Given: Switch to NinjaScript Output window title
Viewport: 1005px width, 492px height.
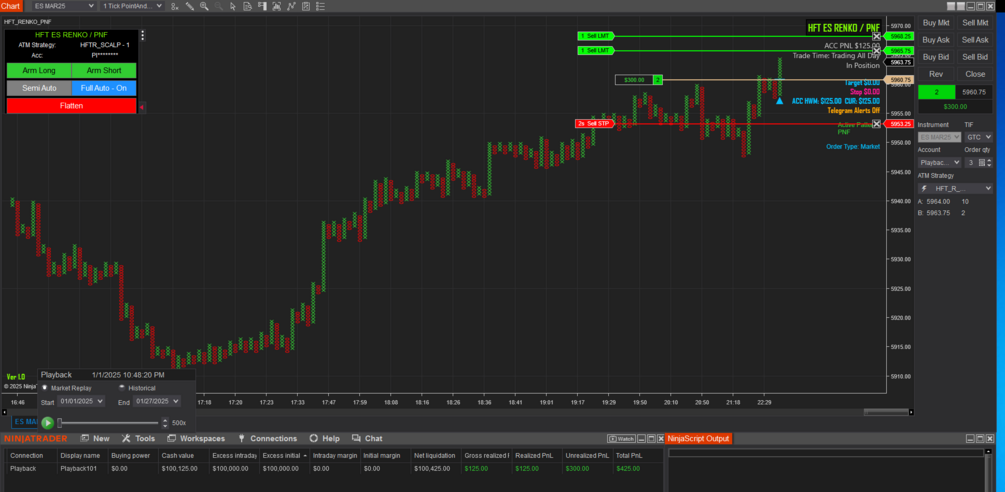Looking at the screenshot, I should pyautogui.click(x=699, y=439).
